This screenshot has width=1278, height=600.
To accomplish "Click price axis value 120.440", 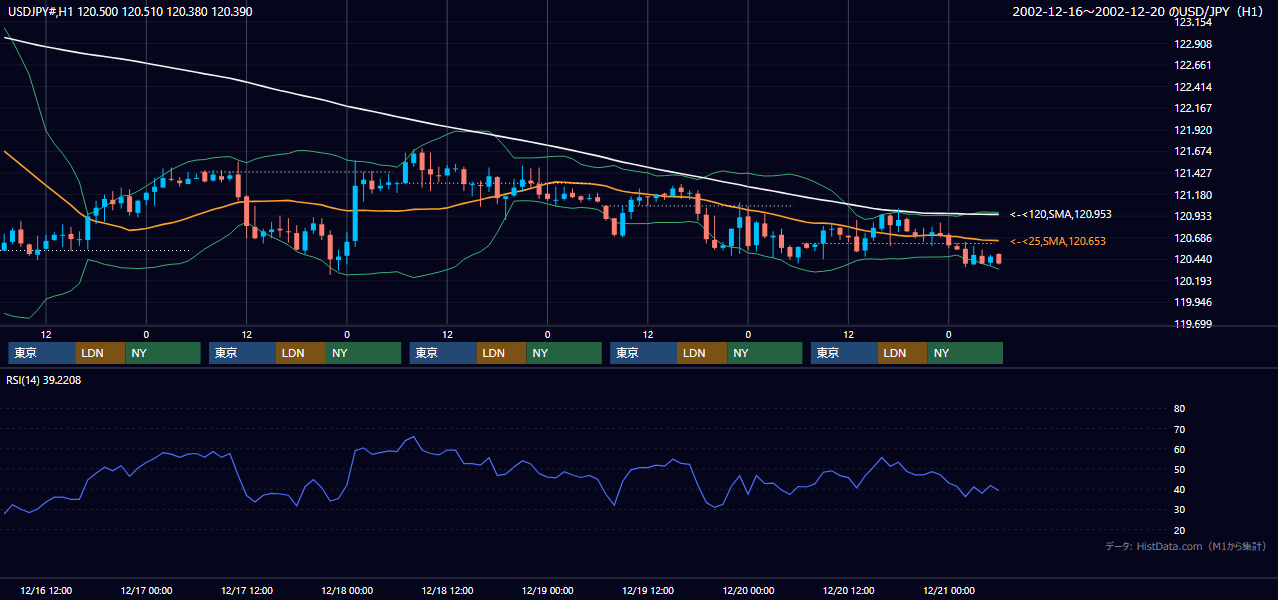I will click(1193, 259).
